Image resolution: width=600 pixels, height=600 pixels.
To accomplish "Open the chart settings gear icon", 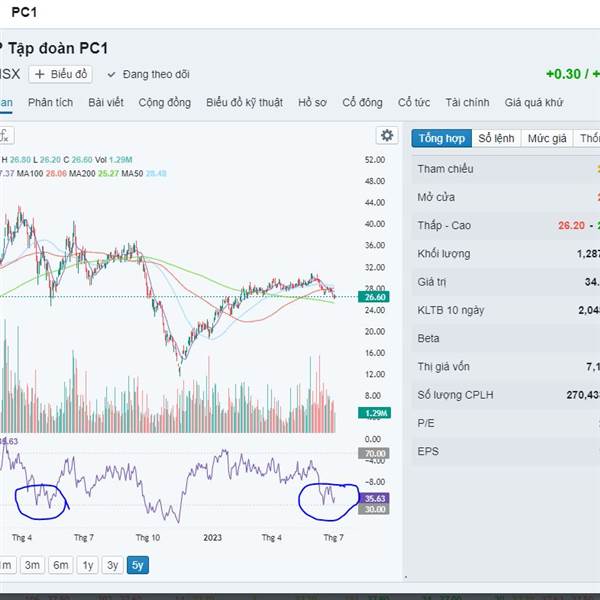I will (387, 135).
